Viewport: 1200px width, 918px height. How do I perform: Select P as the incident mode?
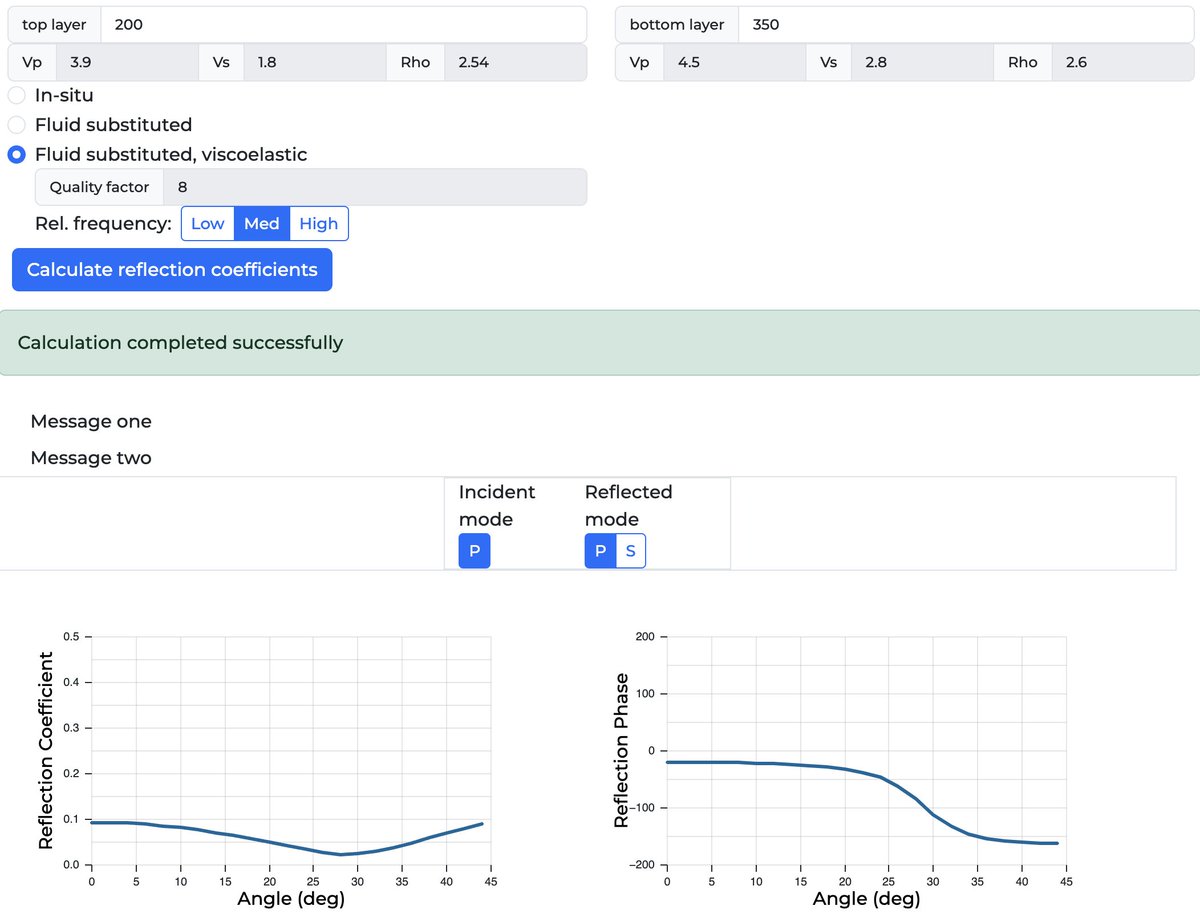(x=474, y=550)
